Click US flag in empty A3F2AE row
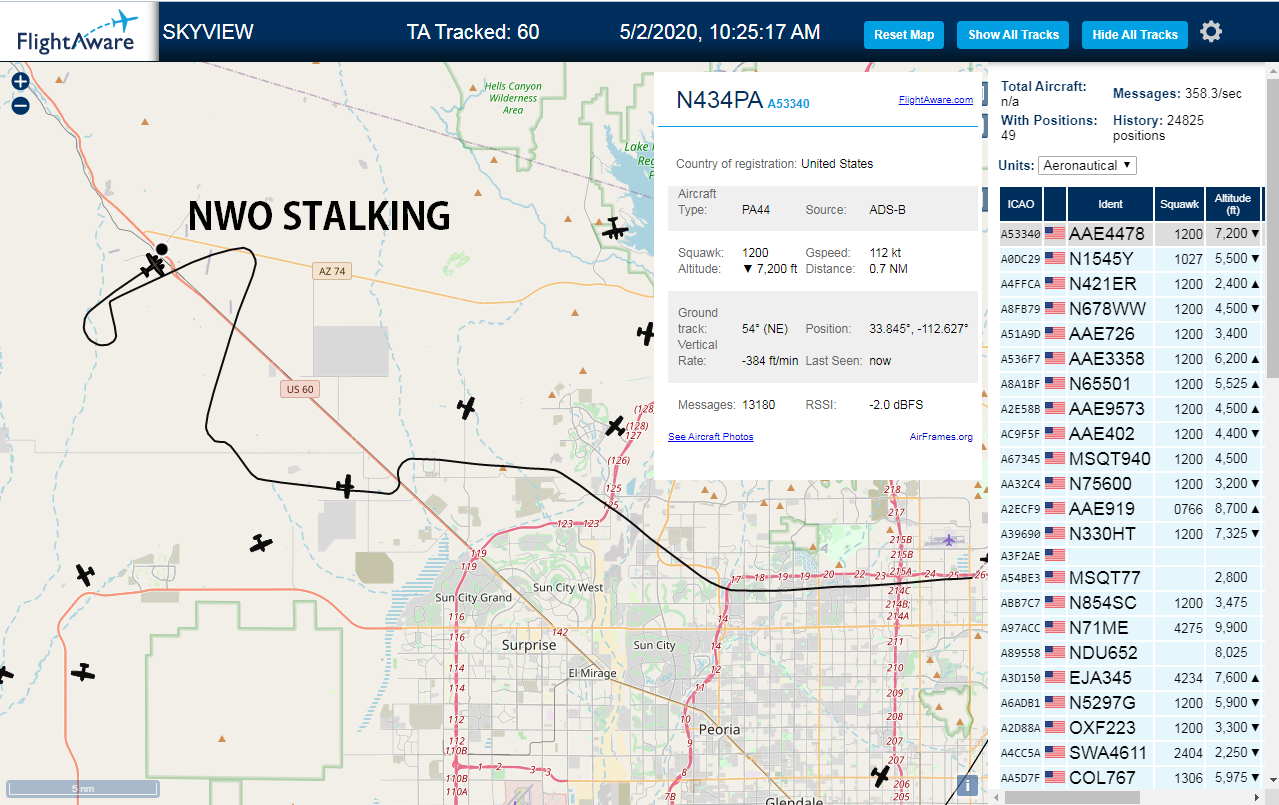The width and height of the screenshot is (1279, 805). tap(1055, 554)
